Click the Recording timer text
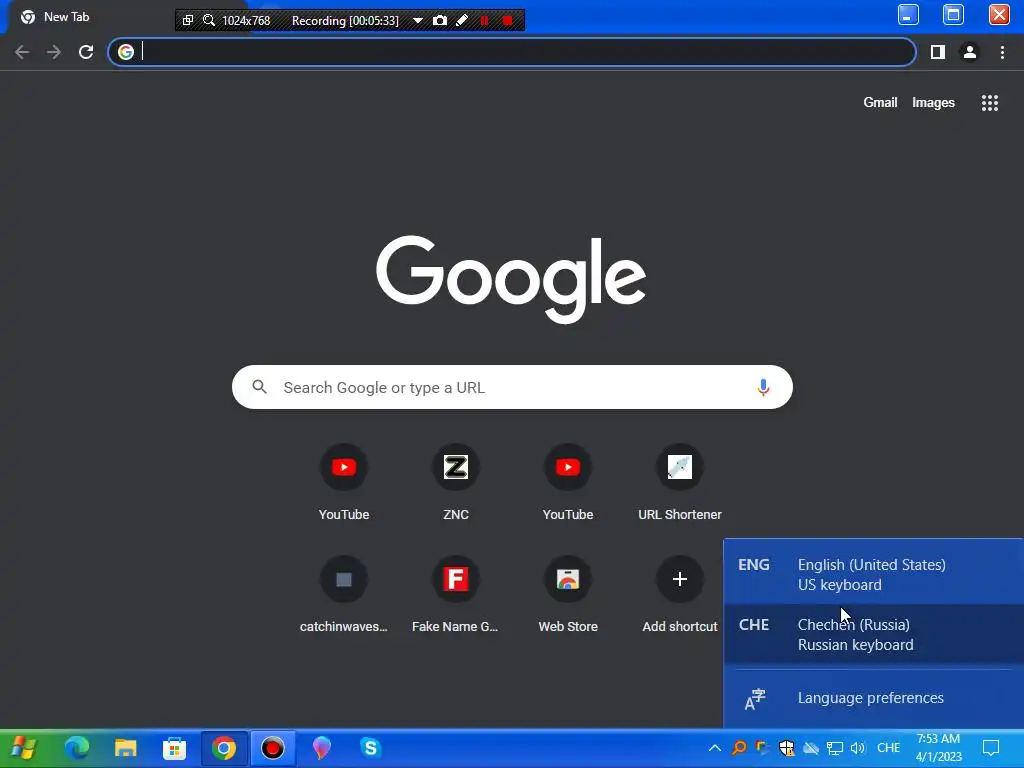The height and width of the screenshot is (768, 1024). tap(345, 20)
